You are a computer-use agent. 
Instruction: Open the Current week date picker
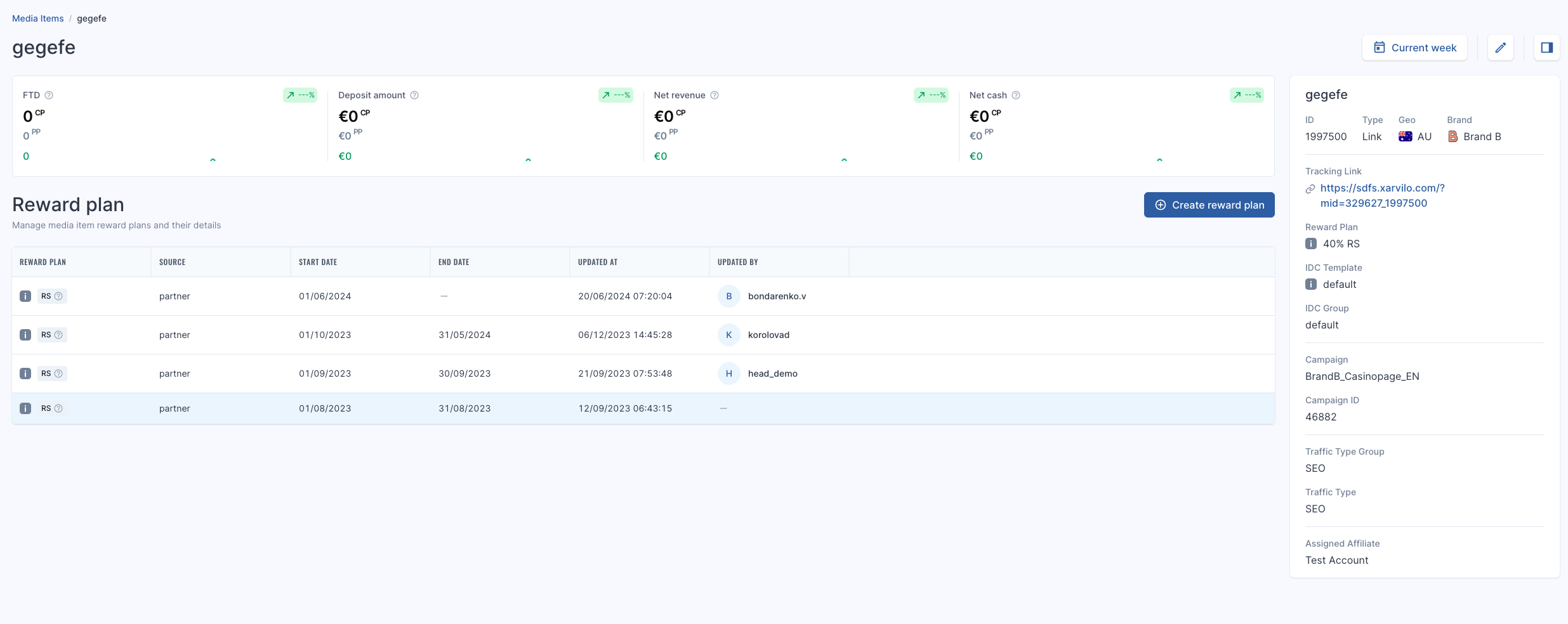[1414, 48]
